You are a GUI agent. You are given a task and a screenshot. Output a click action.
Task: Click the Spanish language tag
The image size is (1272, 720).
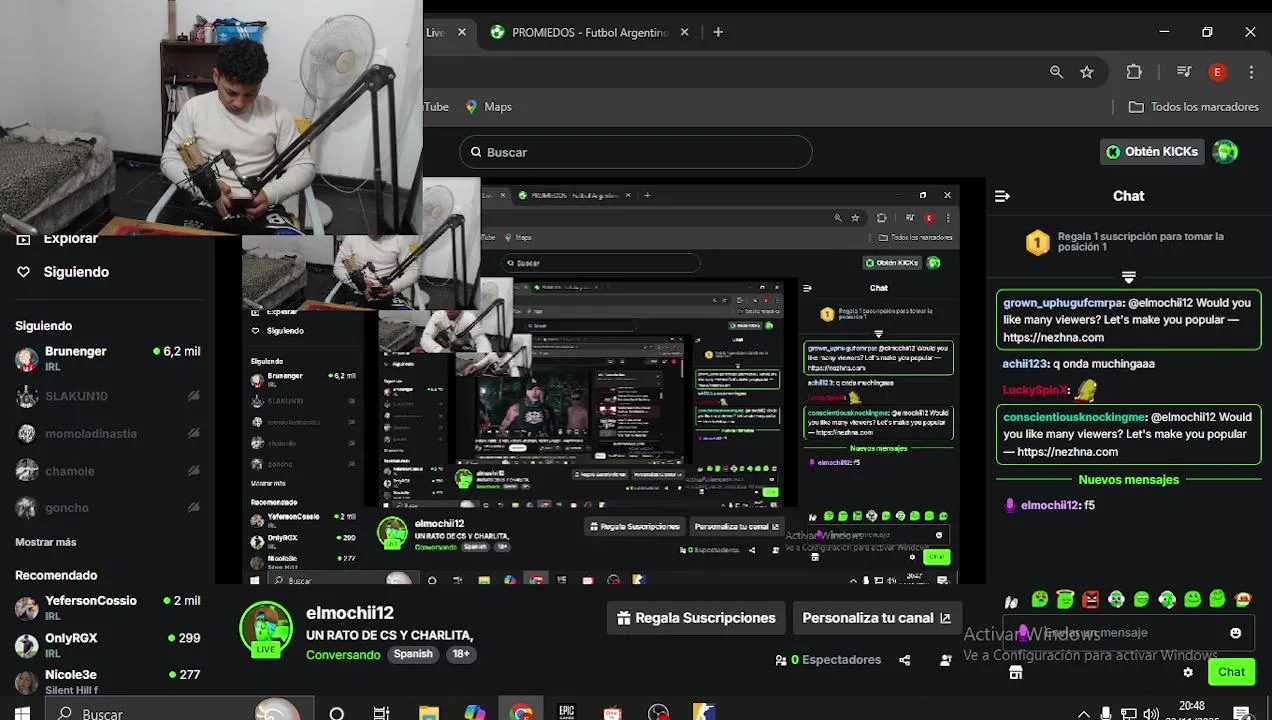click(413, 654)
